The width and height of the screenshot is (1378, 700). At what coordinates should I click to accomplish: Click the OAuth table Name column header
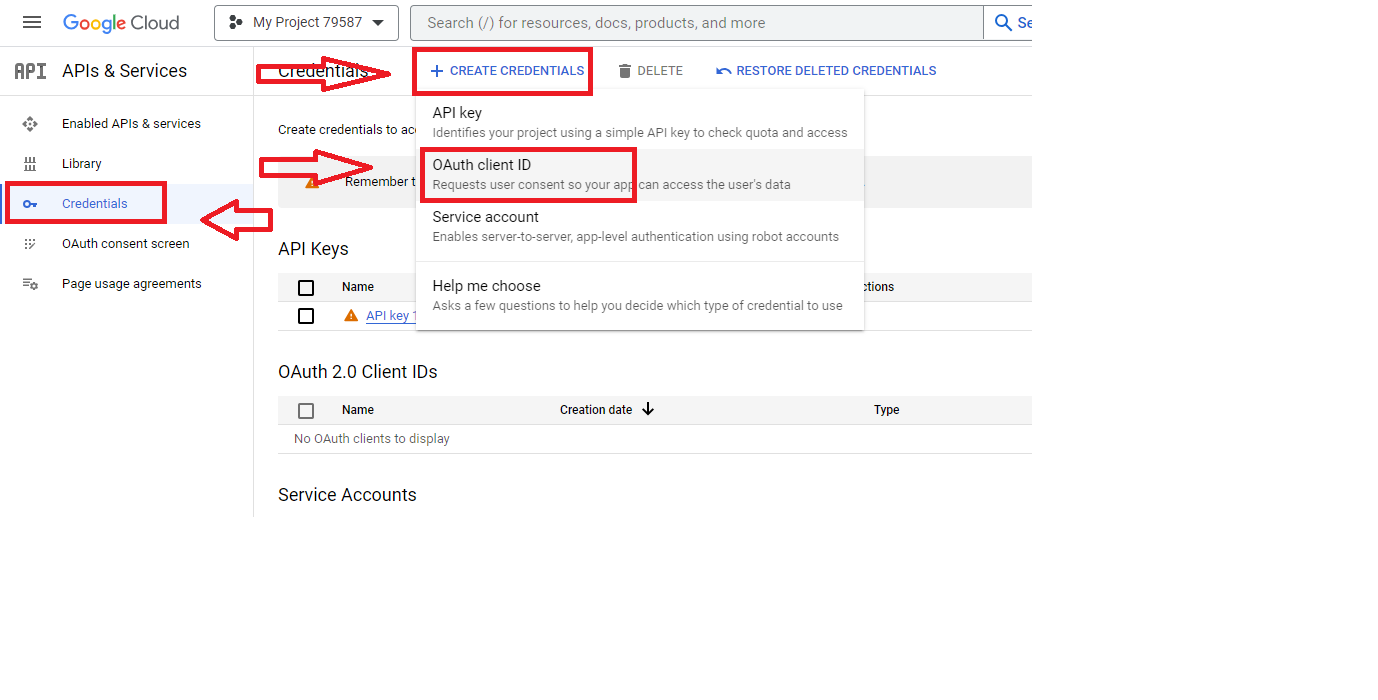(x=358, y=410)
